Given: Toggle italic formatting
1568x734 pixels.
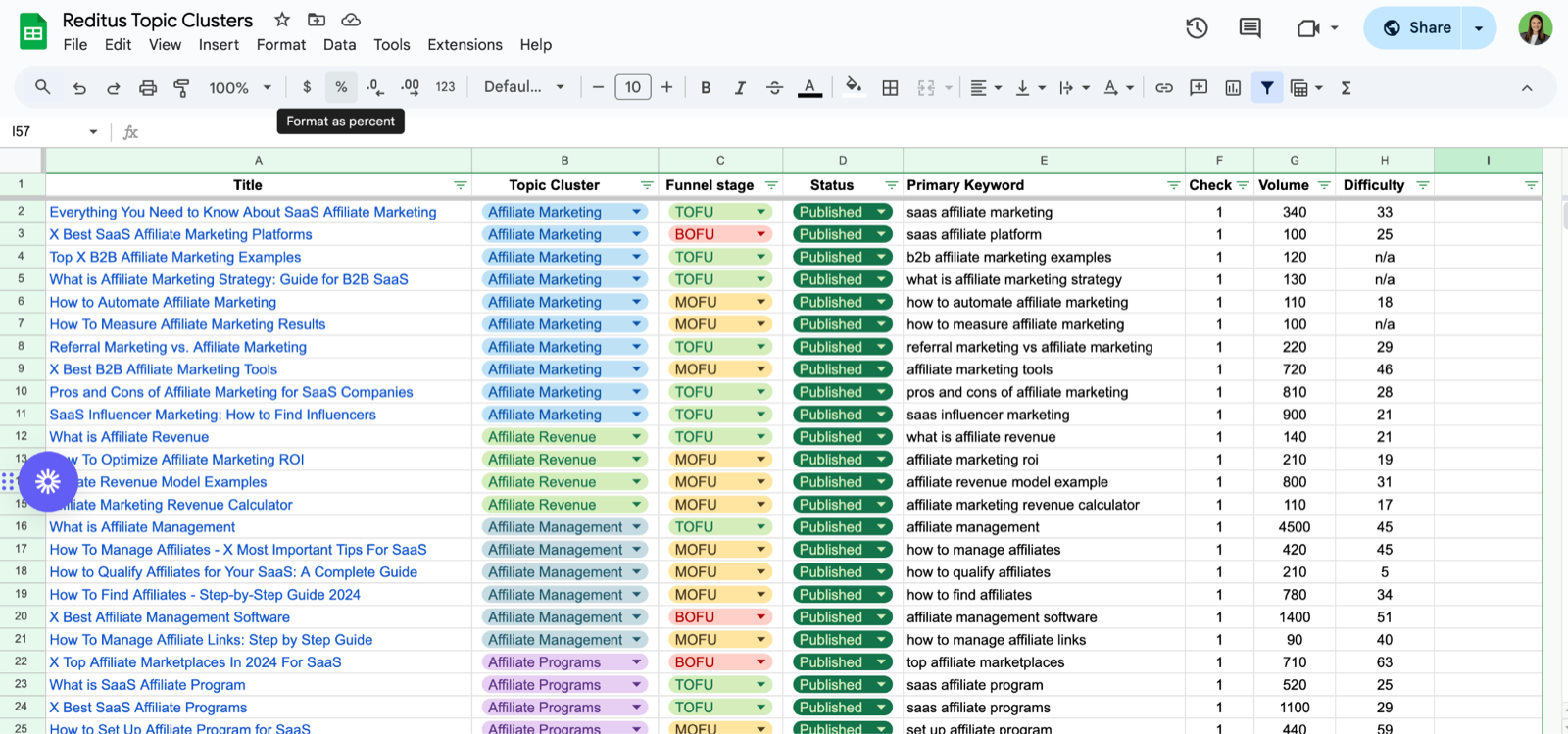Looking at the screenshot, I should point(740,88).
